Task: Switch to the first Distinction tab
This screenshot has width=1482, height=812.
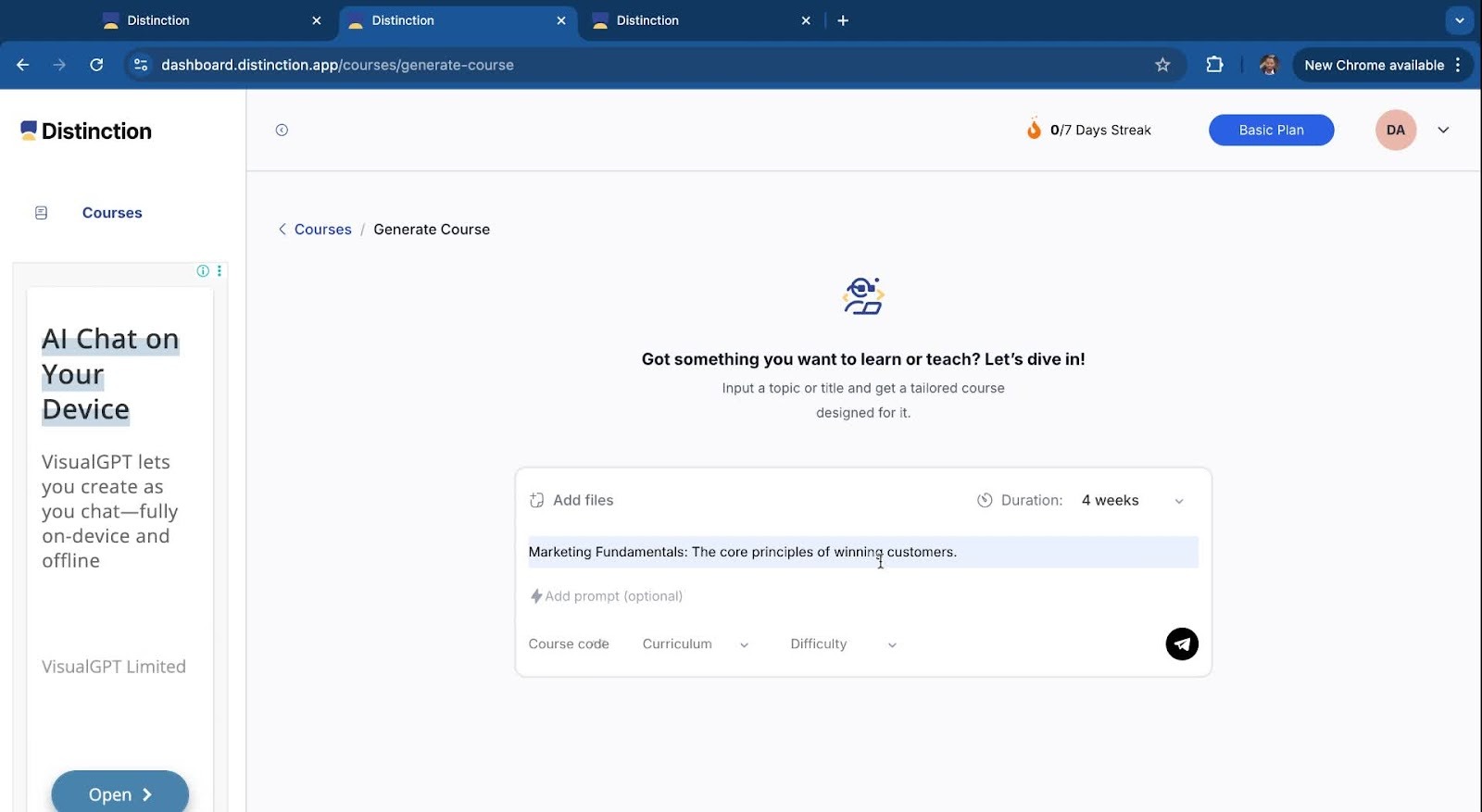Action: 158,20
